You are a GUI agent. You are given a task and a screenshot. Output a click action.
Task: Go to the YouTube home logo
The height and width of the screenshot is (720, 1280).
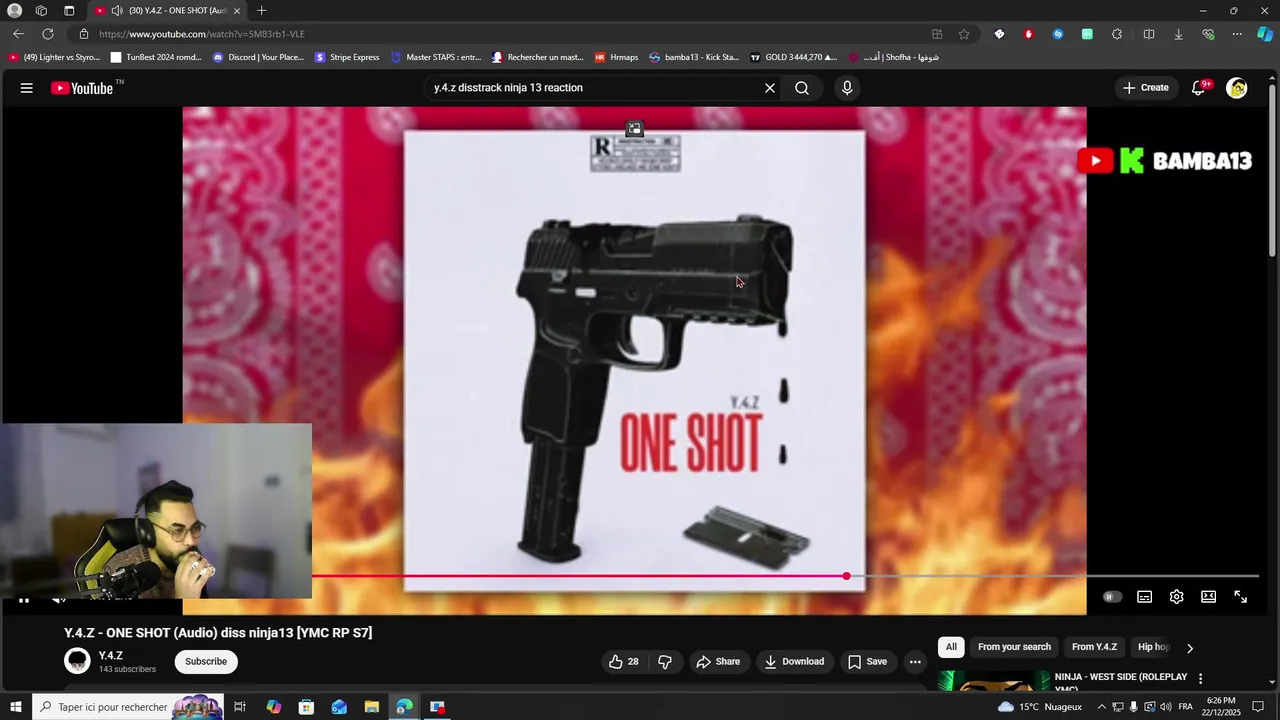(x=82, y=88)
